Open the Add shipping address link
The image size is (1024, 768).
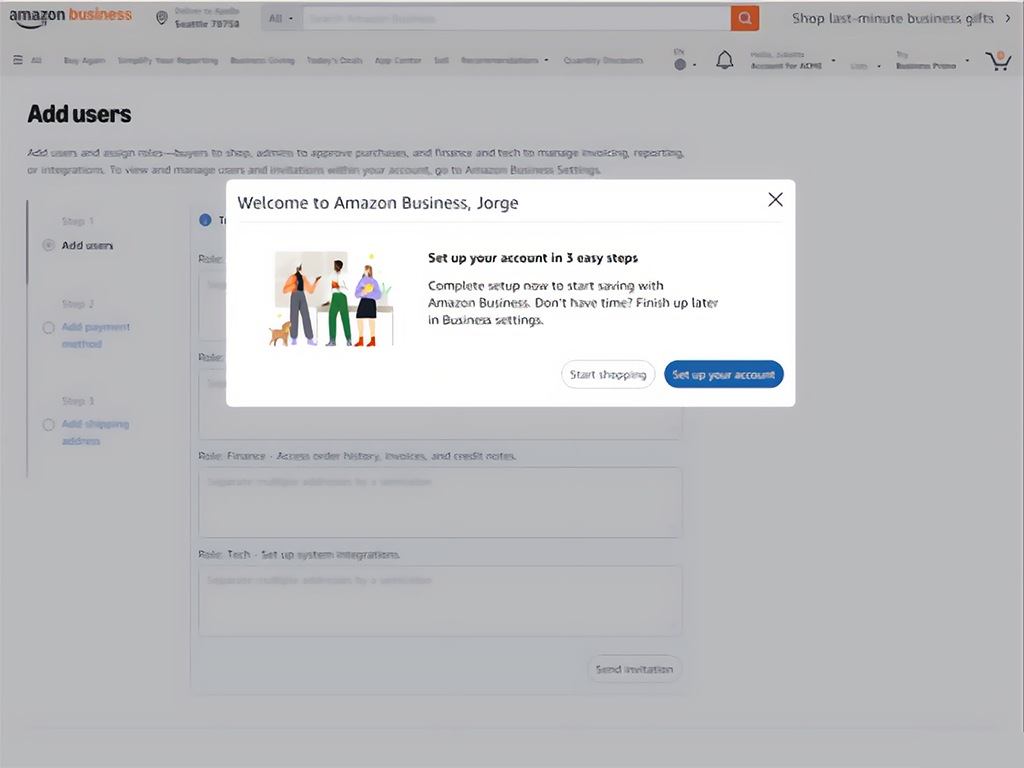point(95,432)
